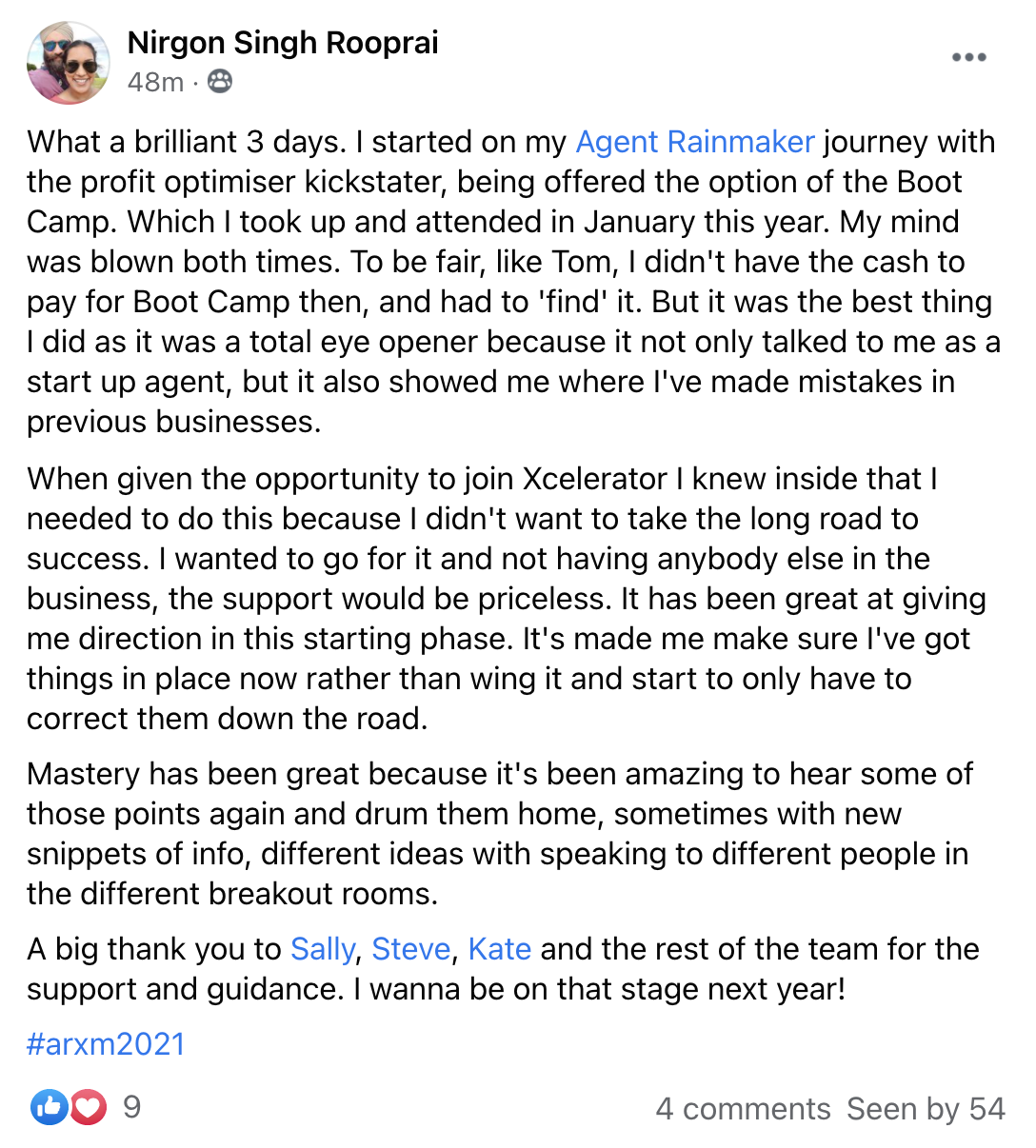
Task: Open the author name Nirgon Singh Rooprai
Action: tap(283, 43)
